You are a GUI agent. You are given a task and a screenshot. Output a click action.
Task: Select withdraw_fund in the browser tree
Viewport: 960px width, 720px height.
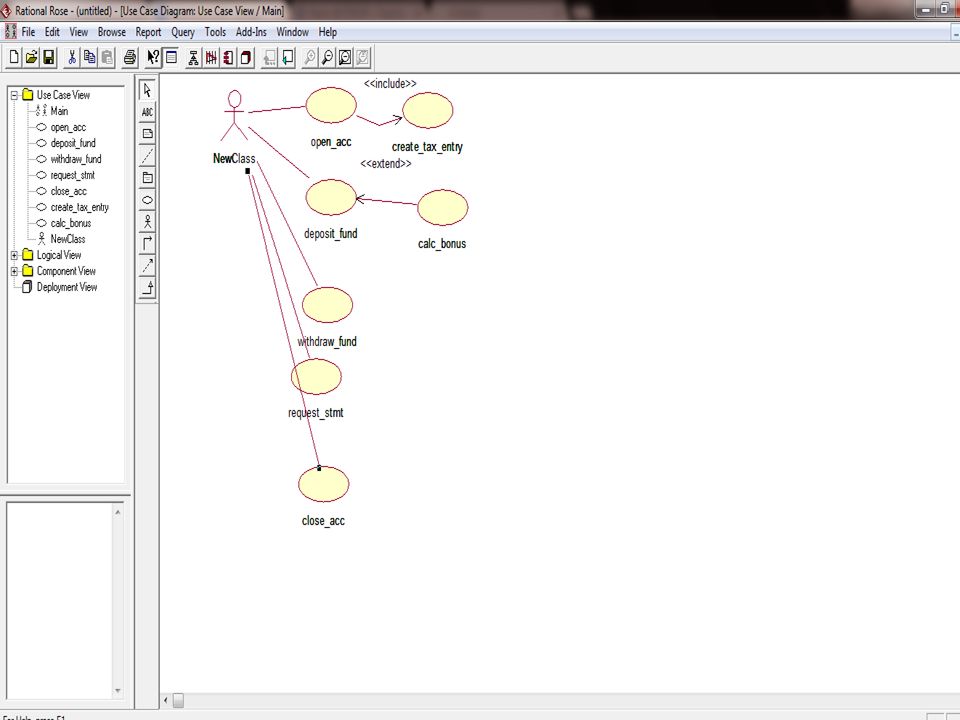(x=76, y=159)
